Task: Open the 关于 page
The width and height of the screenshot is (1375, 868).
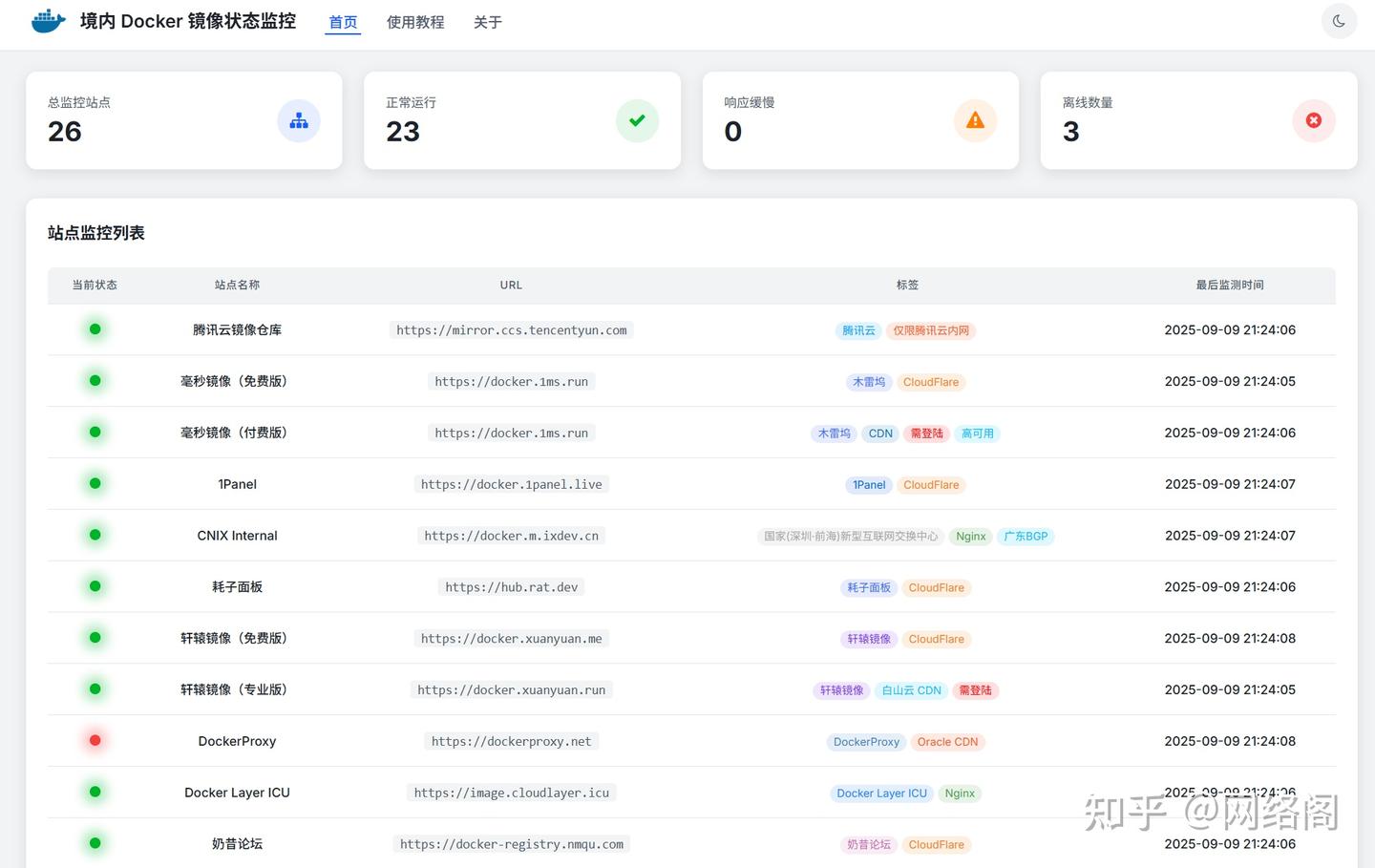Action: [x=488, y=22]
